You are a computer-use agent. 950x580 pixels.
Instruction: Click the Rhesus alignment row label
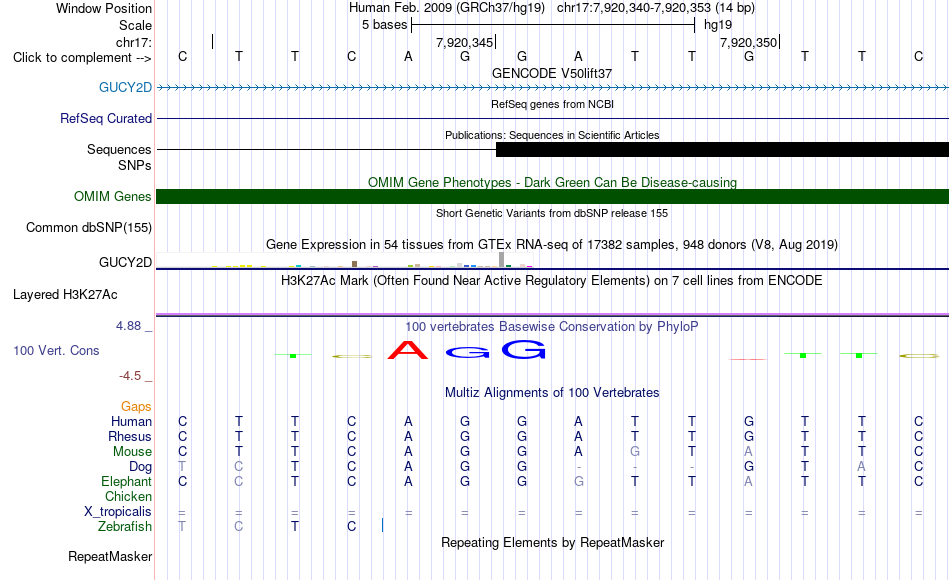click(130, 436)
